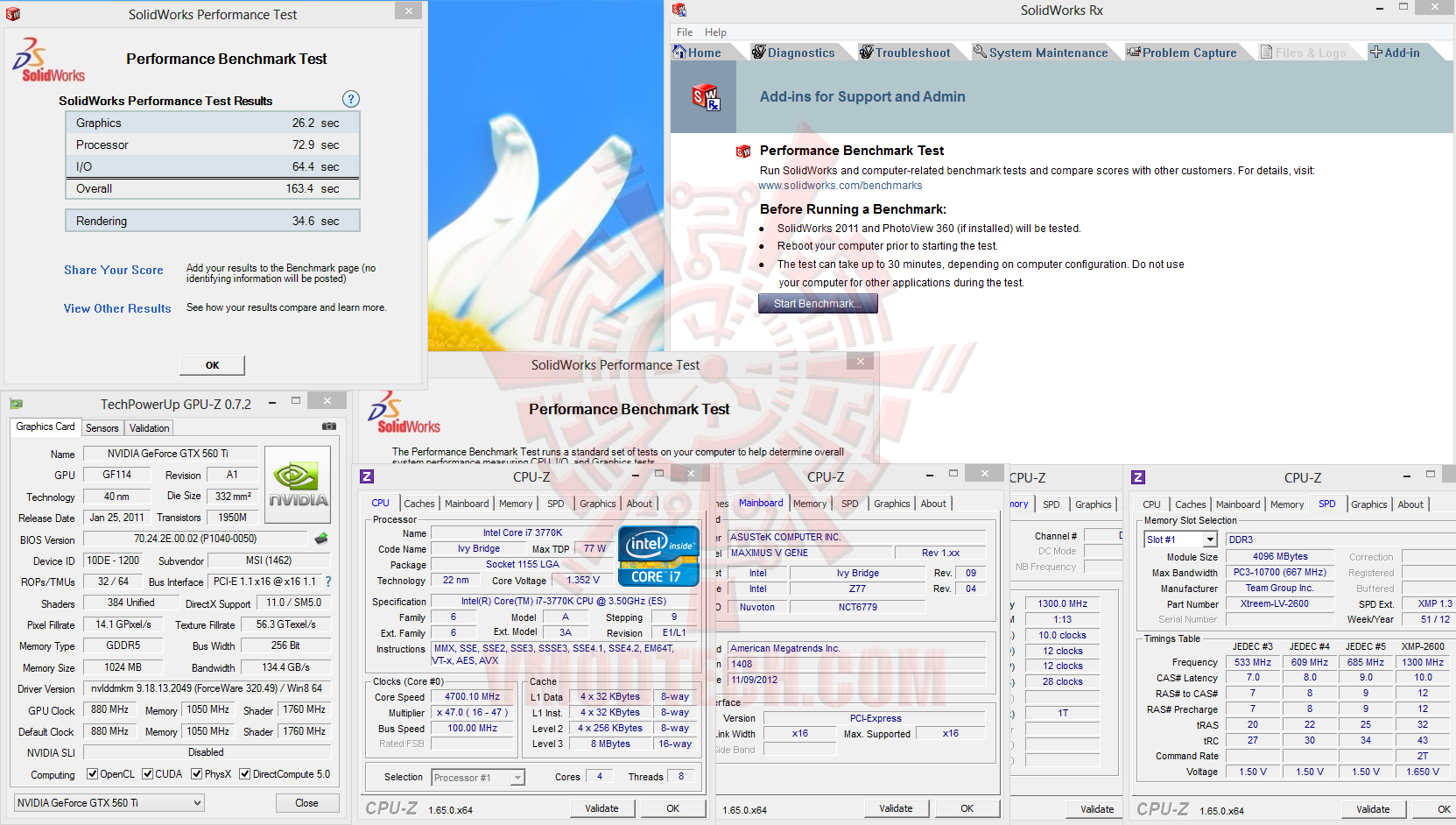Open the Mainboard tab in the SPD CPU-Z window
Screen dimensions: 1456x825
tap(1238, 504)
